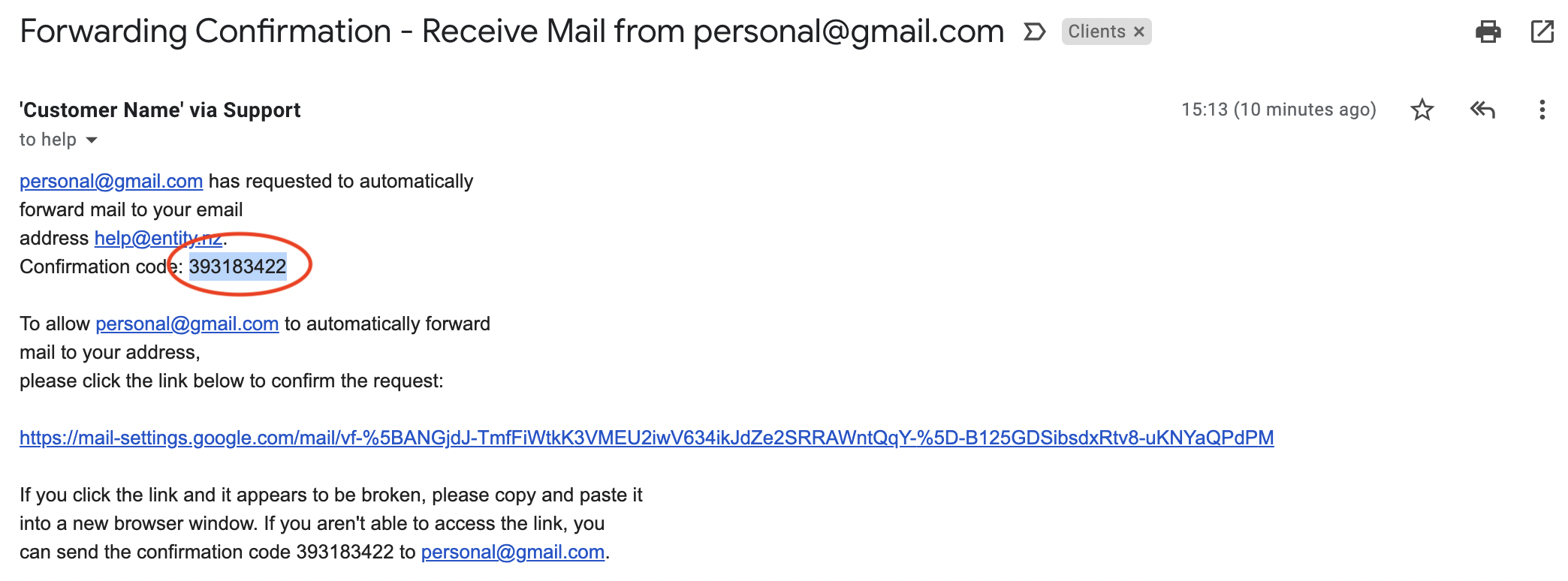This screenshot has height=581, width=1568.
Task: Expand recipient details arrow beside 'to help'
Action: click(x=92, y=140)
